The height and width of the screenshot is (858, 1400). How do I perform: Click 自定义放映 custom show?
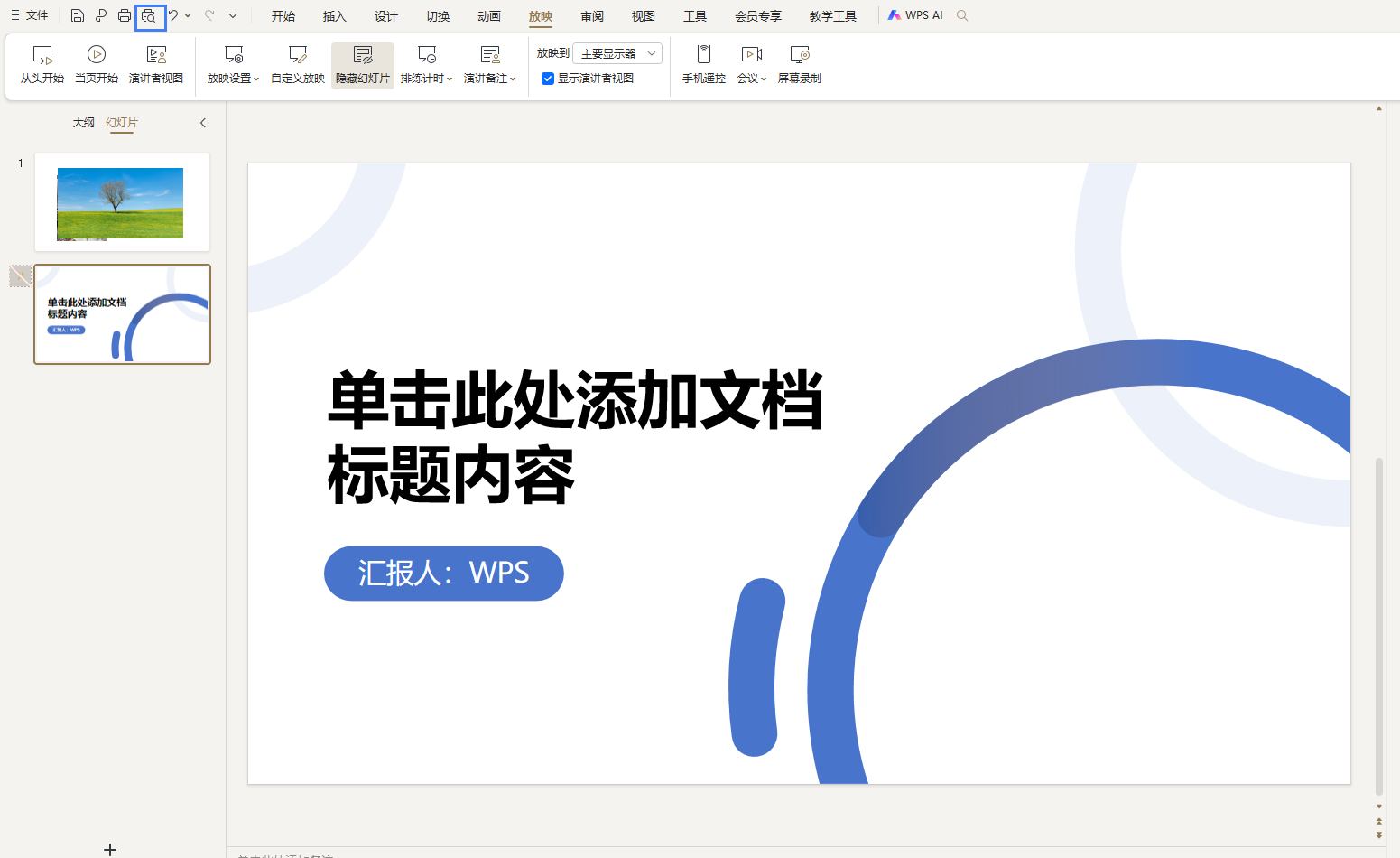(298, 65)
